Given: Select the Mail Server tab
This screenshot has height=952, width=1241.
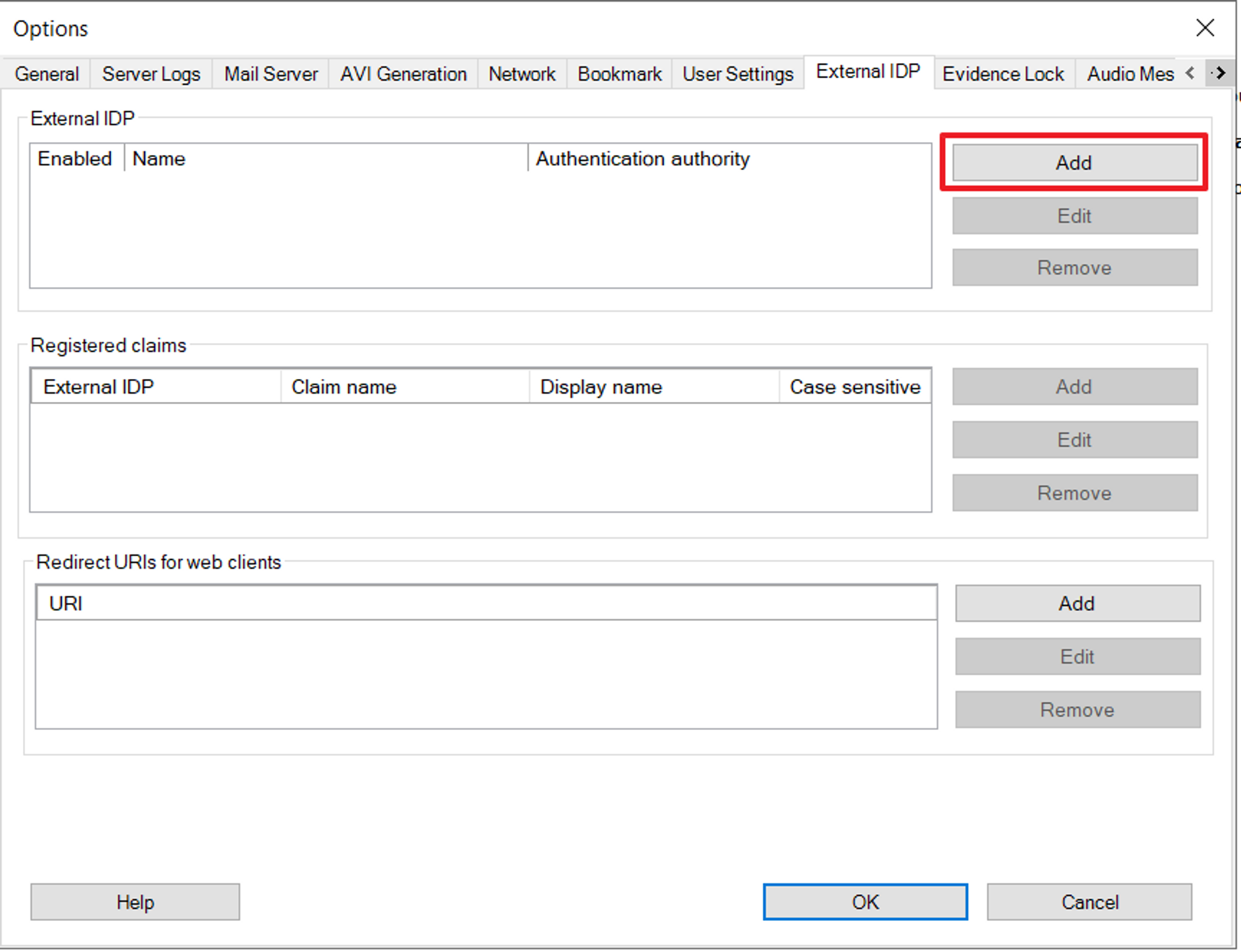Looking at the screenshot, I should [271, 74].
